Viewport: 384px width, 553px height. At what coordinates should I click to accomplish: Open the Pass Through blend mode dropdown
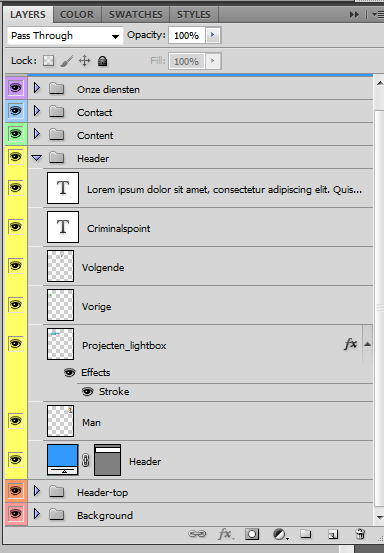[65, 36]
